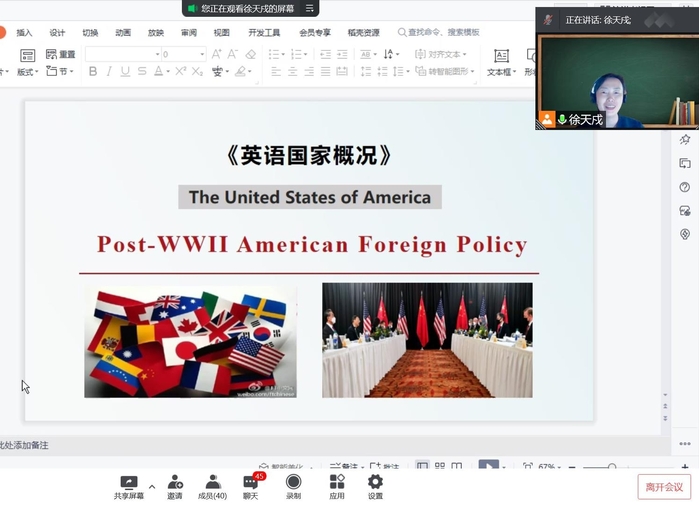Viewport: 699px width, 505px height.
Task: Start 录制 recording from meeting toolbar
Action: click(293, 483)
